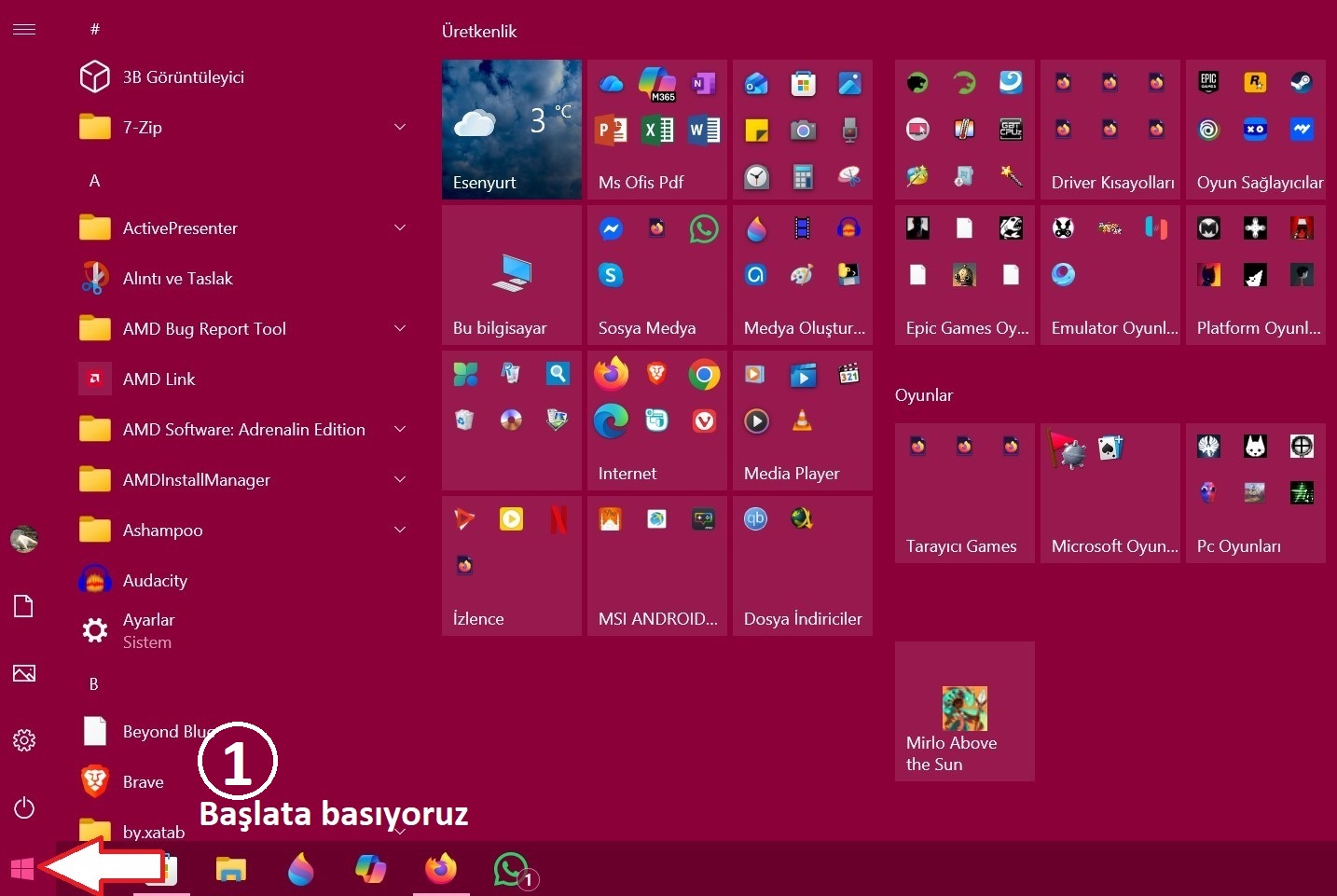
Task: Open the Mirlo Above the Sun tile
Action: coord(965,711)
